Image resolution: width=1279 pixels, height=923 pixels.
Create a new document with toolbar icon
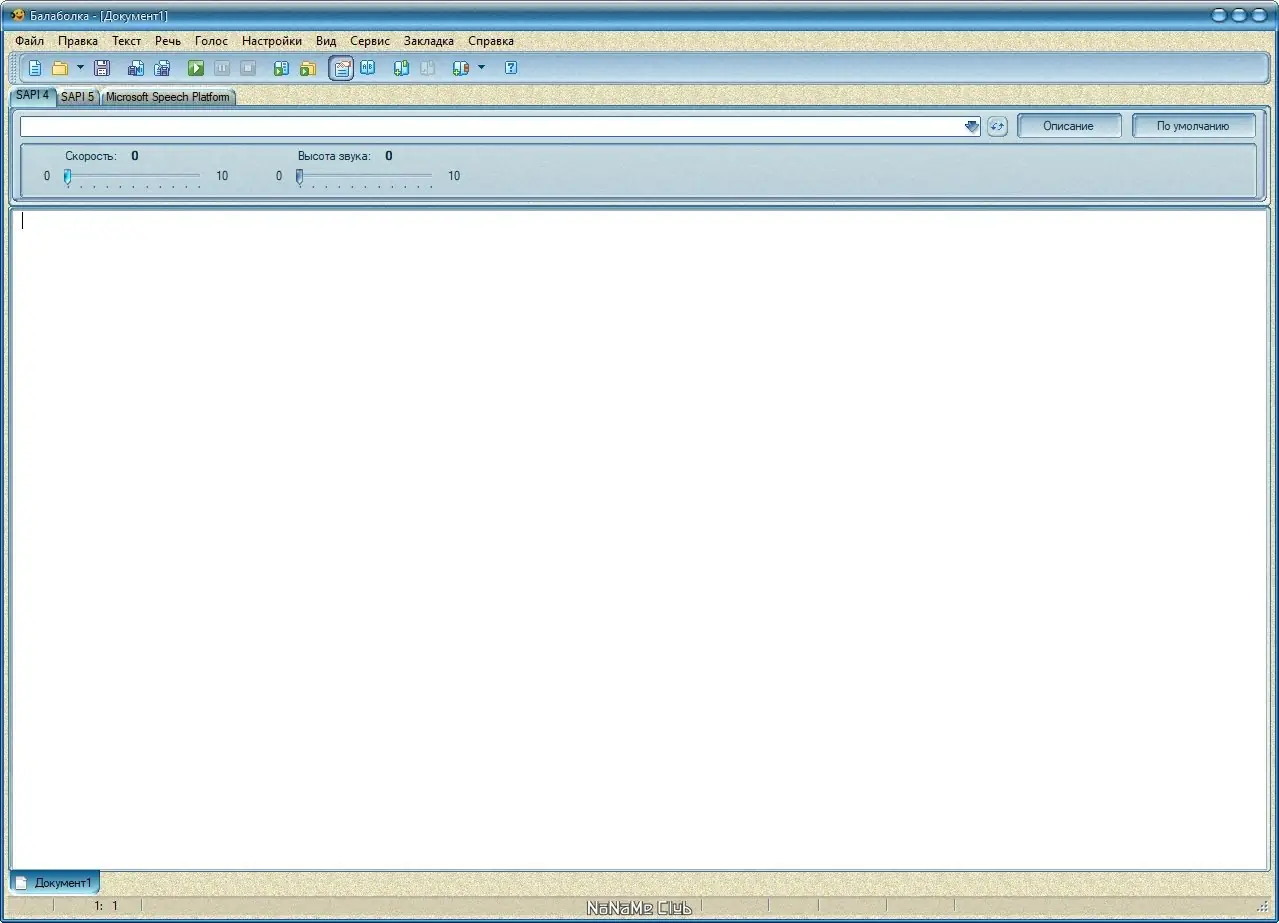(35, 68)
